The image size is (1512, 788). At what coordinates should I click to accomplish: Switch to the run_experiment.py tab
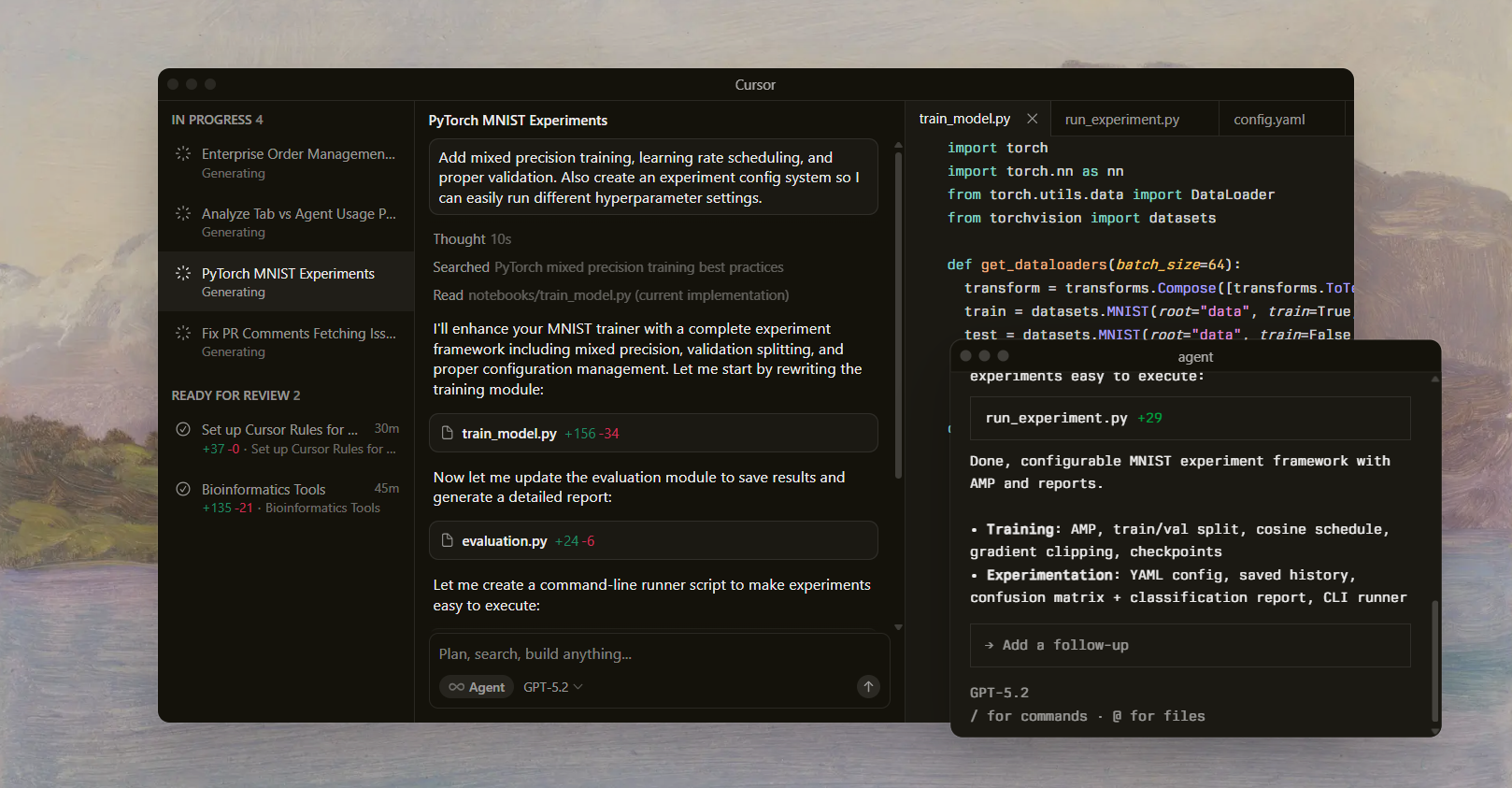coord(1121,120)
